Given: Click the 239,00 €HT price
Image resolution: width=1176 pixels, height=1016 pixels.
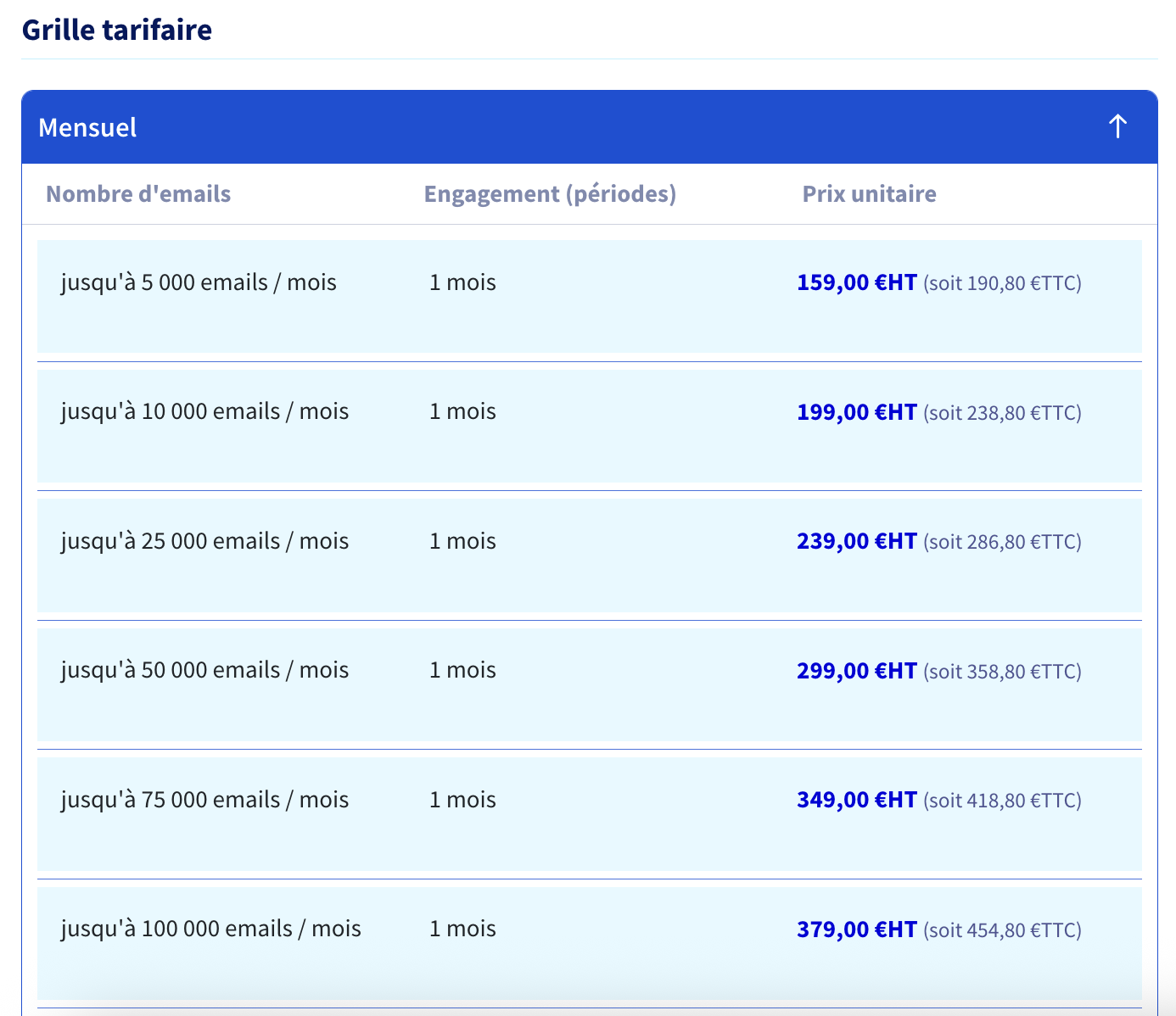Looking at the screenshot, I should [x=857, y=541].
